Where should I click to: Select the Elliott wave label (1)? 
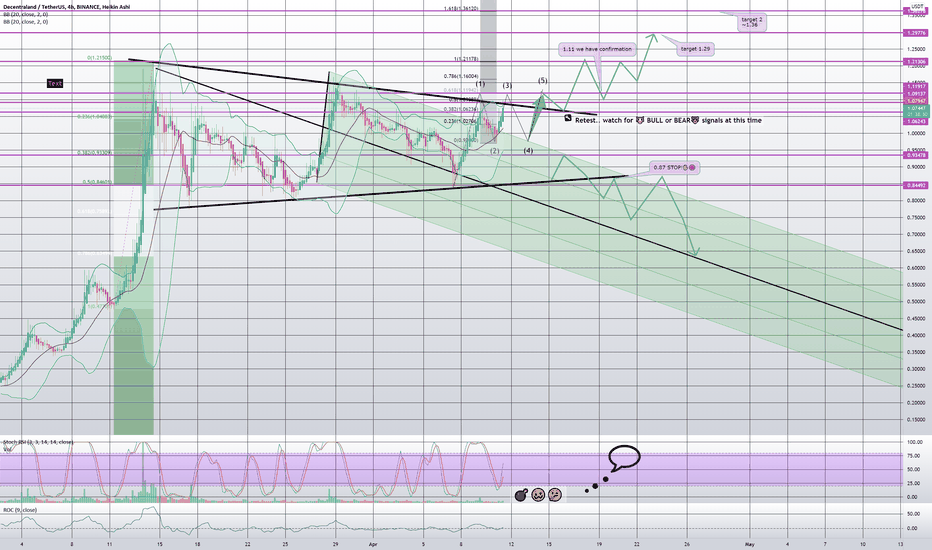tap(480, 84)
